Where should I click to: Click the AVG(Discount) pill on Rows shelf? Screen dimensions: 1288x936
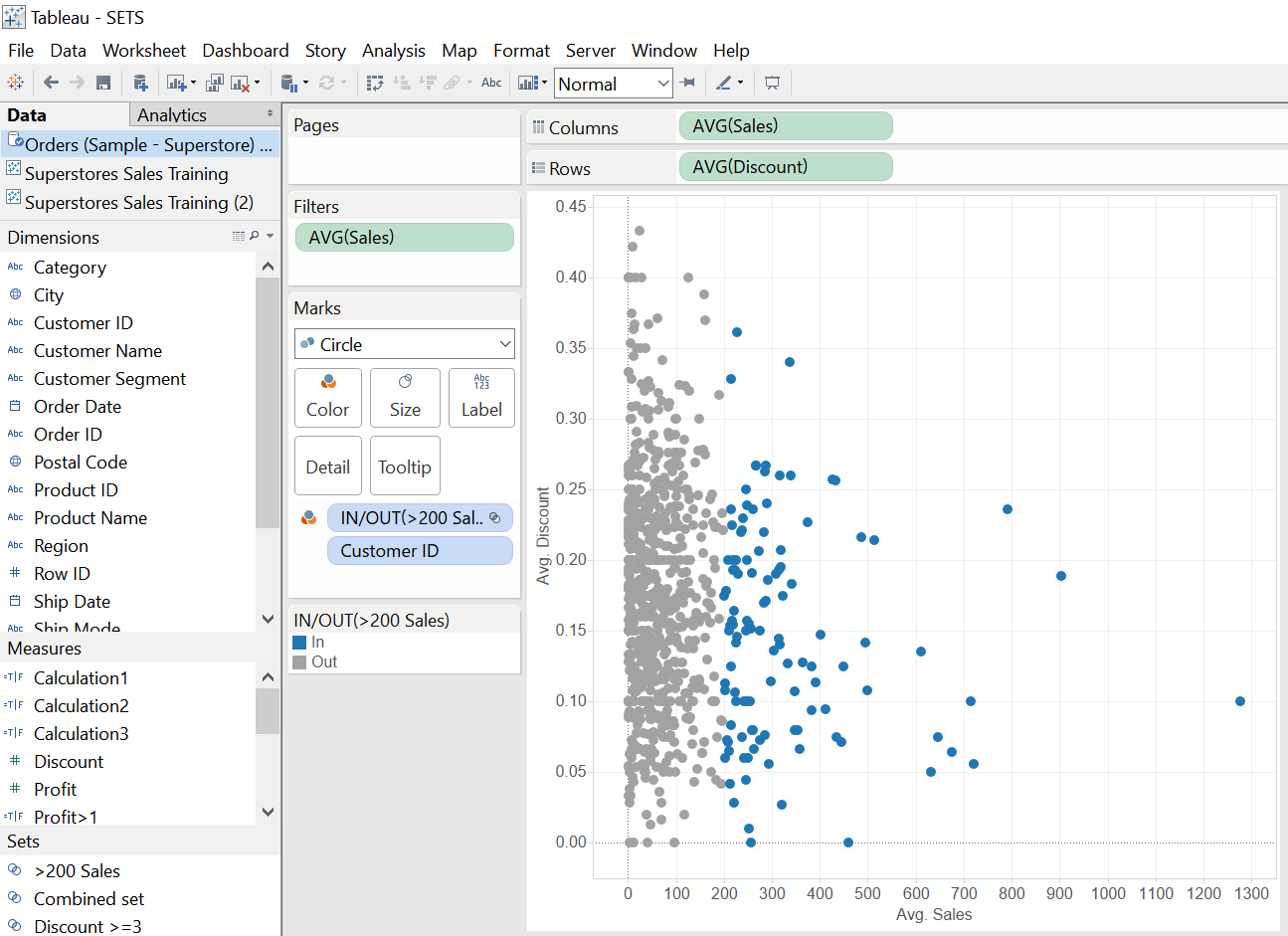pyautogui.click(x=786, y=167)
